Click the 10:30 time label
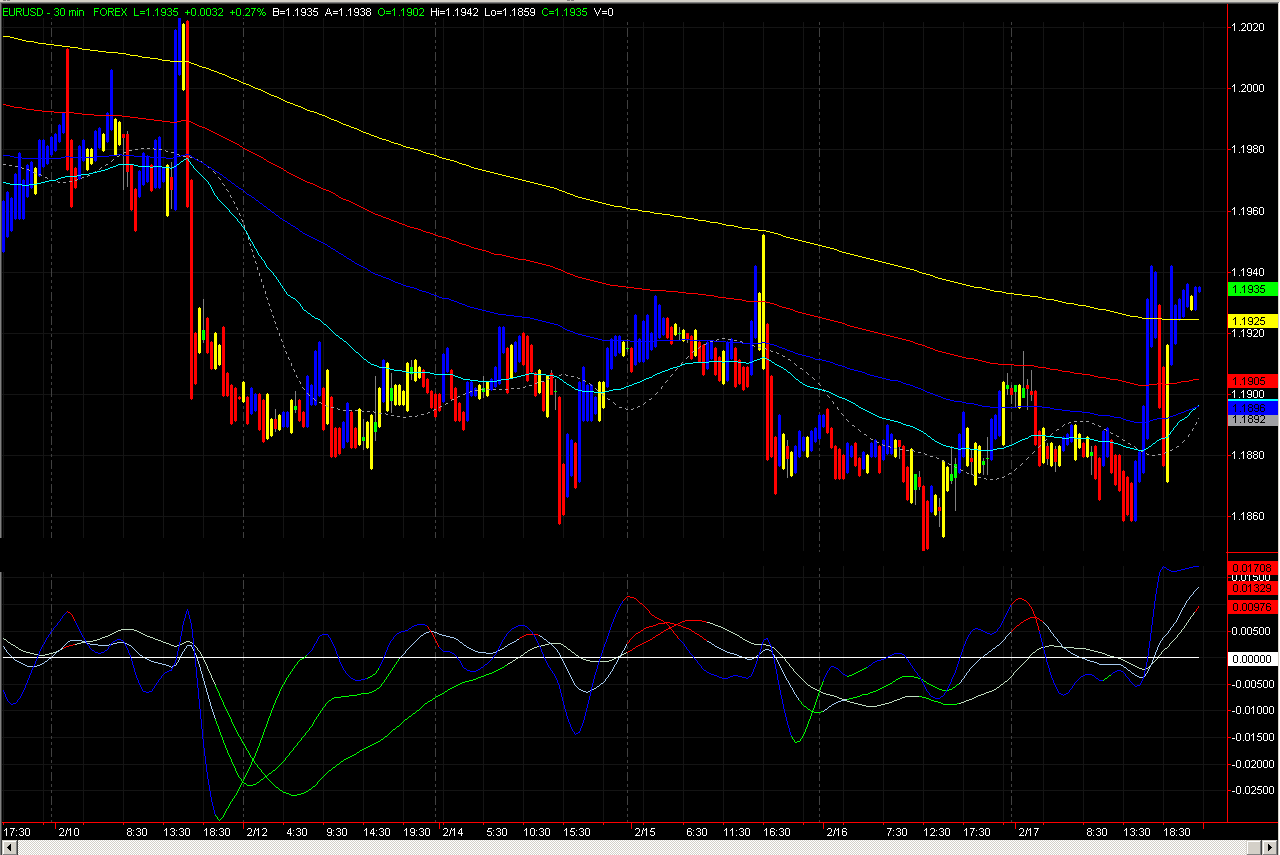The width and height of the screenshot is (1280, 855). 537,832
